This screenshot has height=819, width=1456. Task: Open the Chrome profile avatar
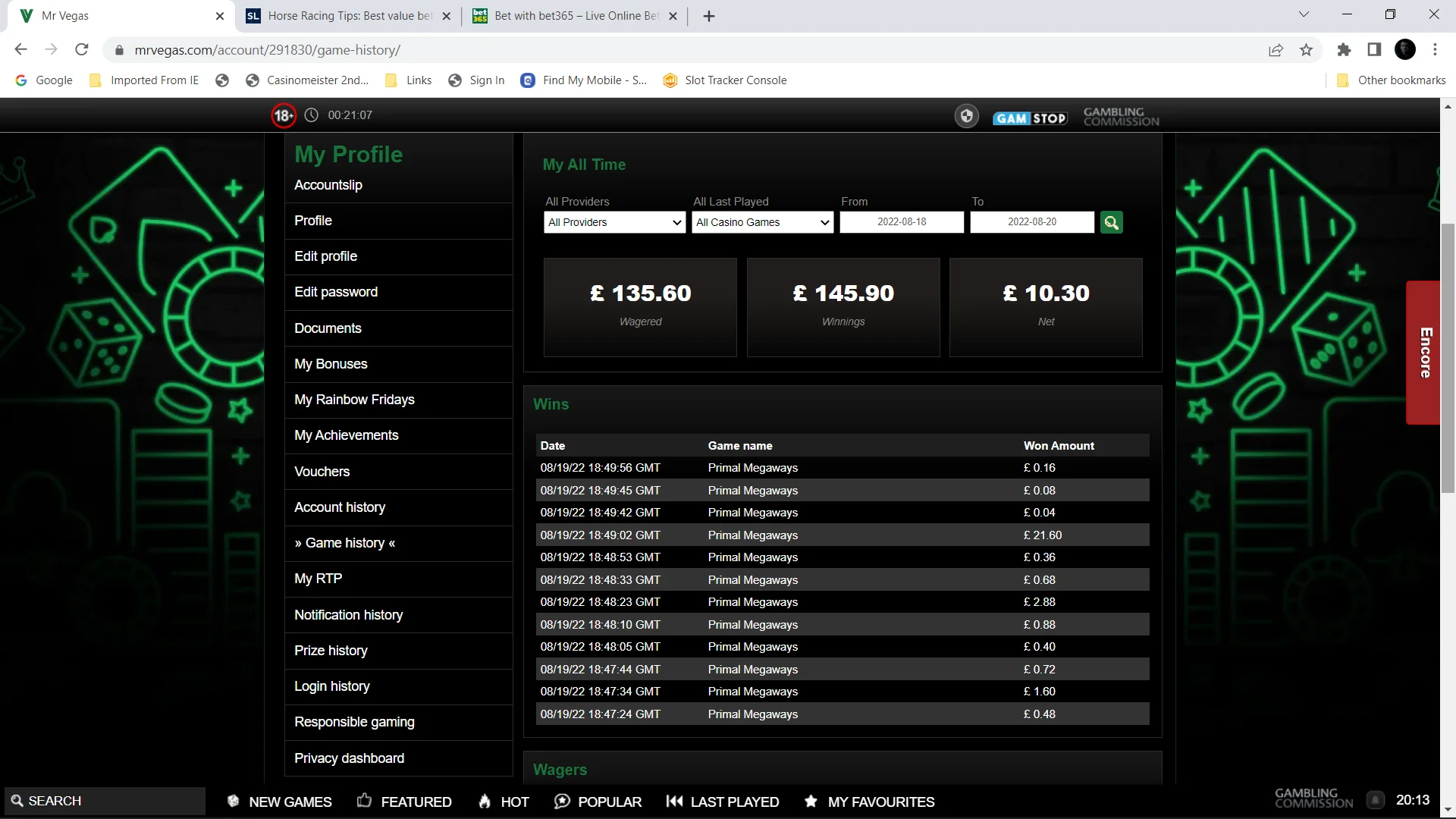click(x=1405, y=50)
